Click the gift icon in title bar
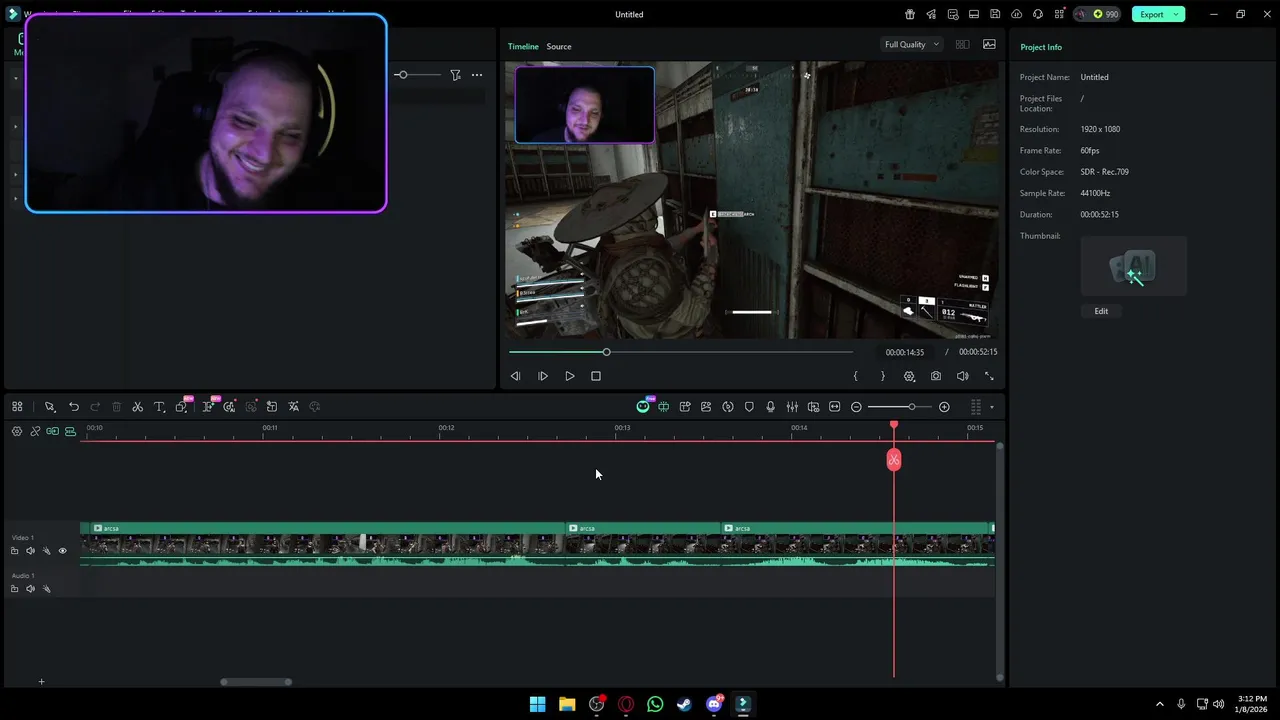 pyautogui.click(x=910, y=14)
